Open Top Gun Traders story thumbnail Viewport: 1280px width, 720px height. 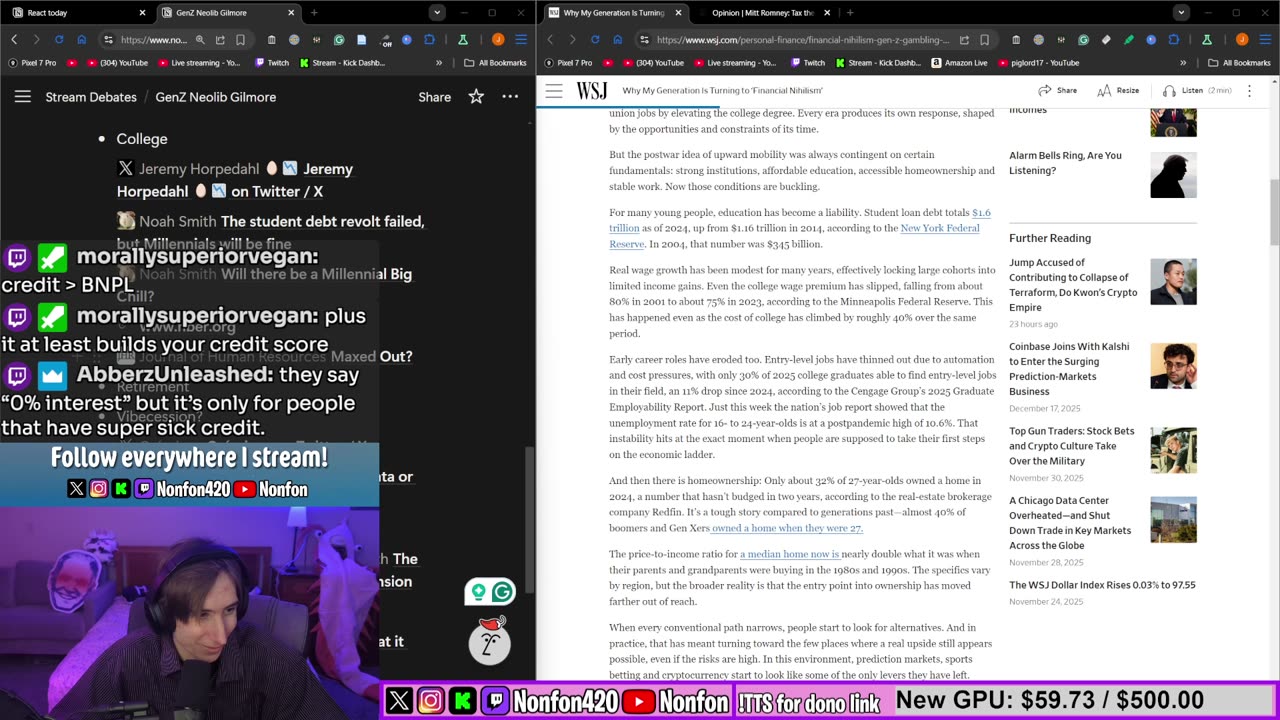tap(1173, 450)
